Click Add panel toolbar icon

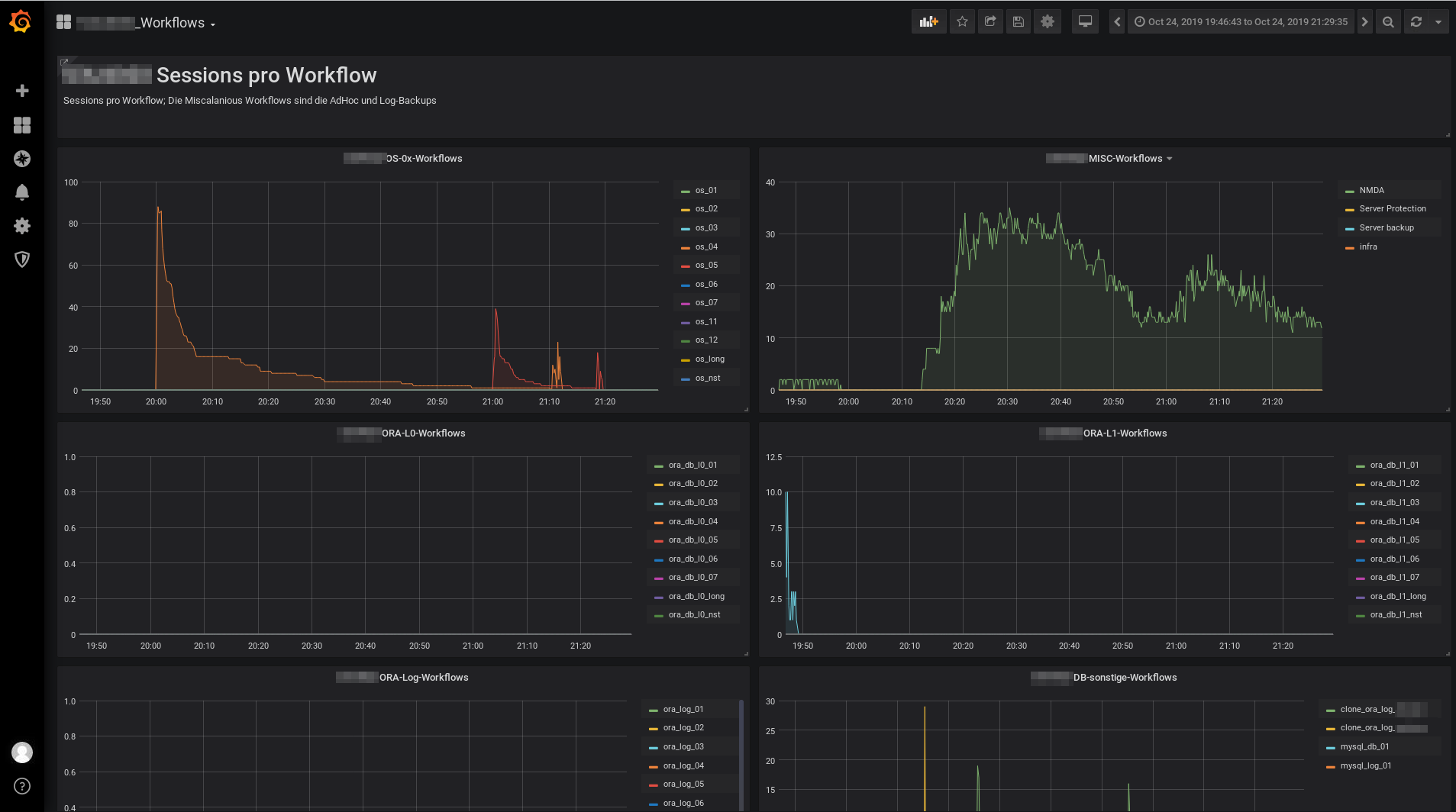(x=928, y=22)
